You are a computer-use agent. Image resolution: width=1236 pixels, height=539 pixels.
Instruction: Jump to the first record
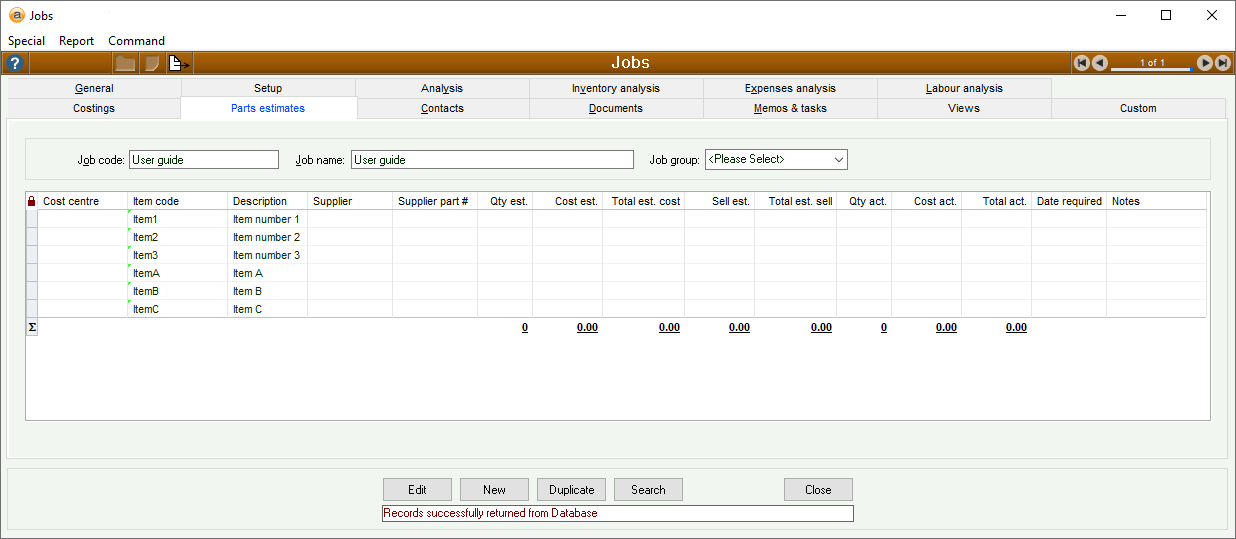pos(1081,63)
